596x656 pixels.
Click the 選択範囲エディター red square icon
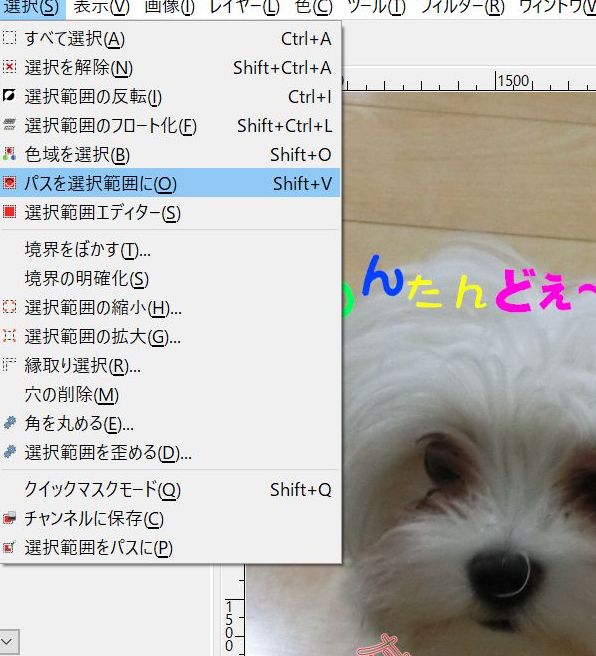[x=9, y=212]
